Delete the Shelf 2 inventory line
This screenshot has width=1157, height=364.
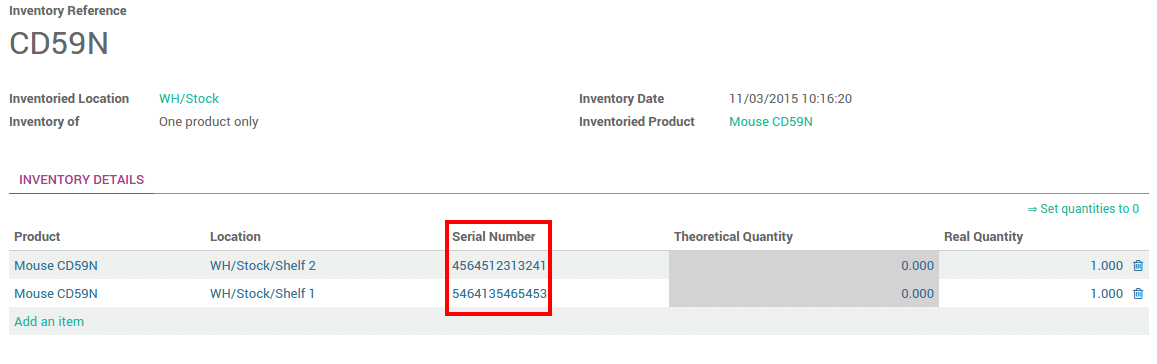click(x=1138, y=266)
